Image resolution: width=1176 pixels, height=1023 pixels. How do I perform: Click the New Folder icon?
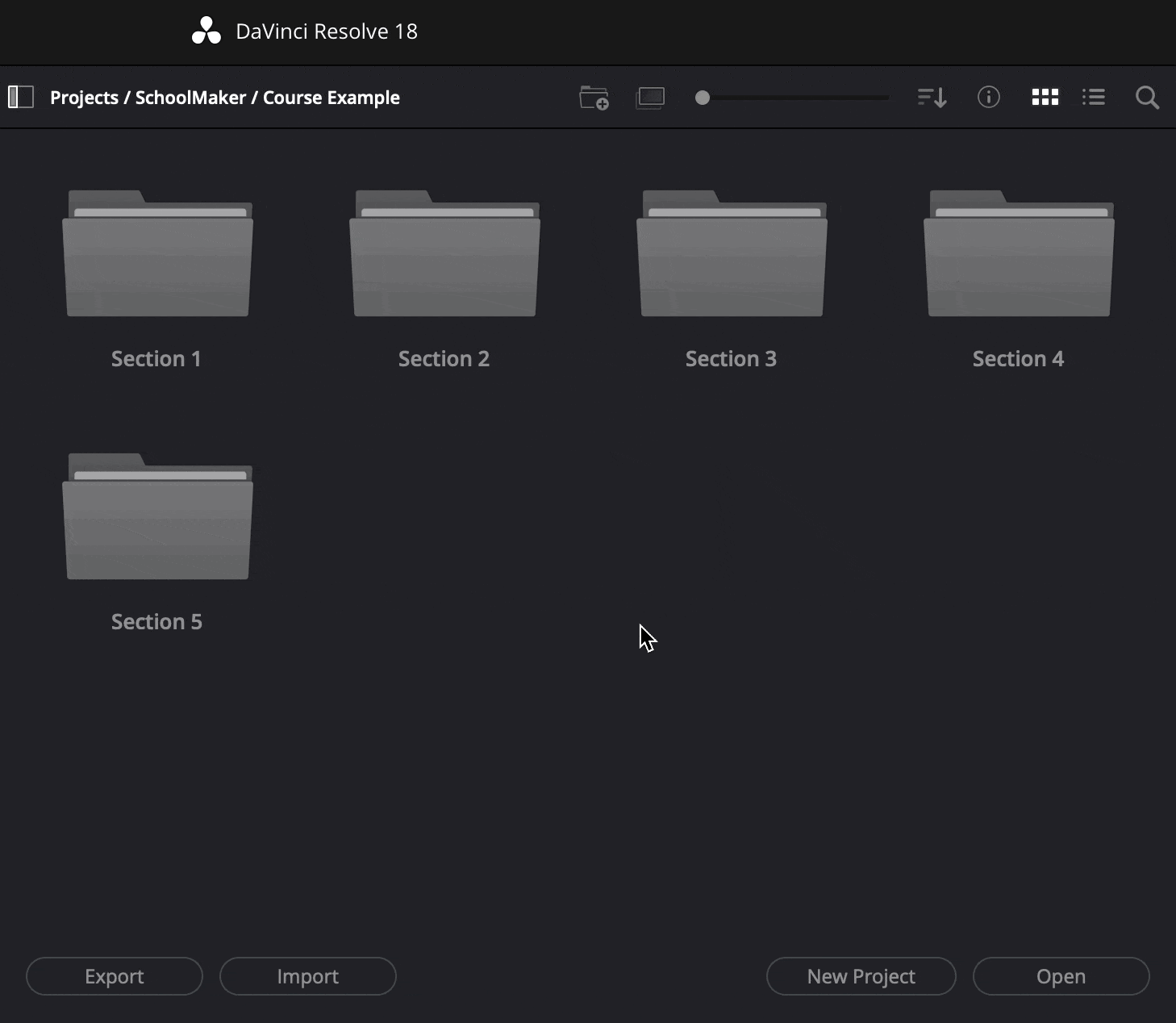594,98
